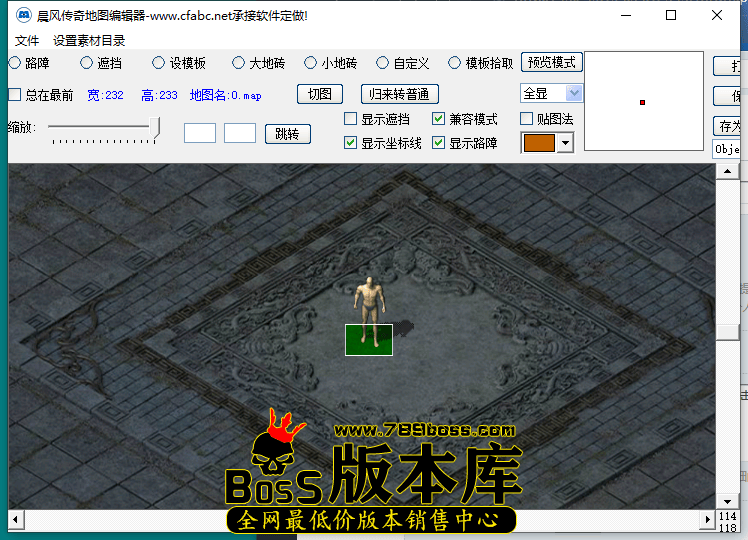
Task: Click the Obje text field at right edge
Action: pyautogui.click(x=727, y=149)
